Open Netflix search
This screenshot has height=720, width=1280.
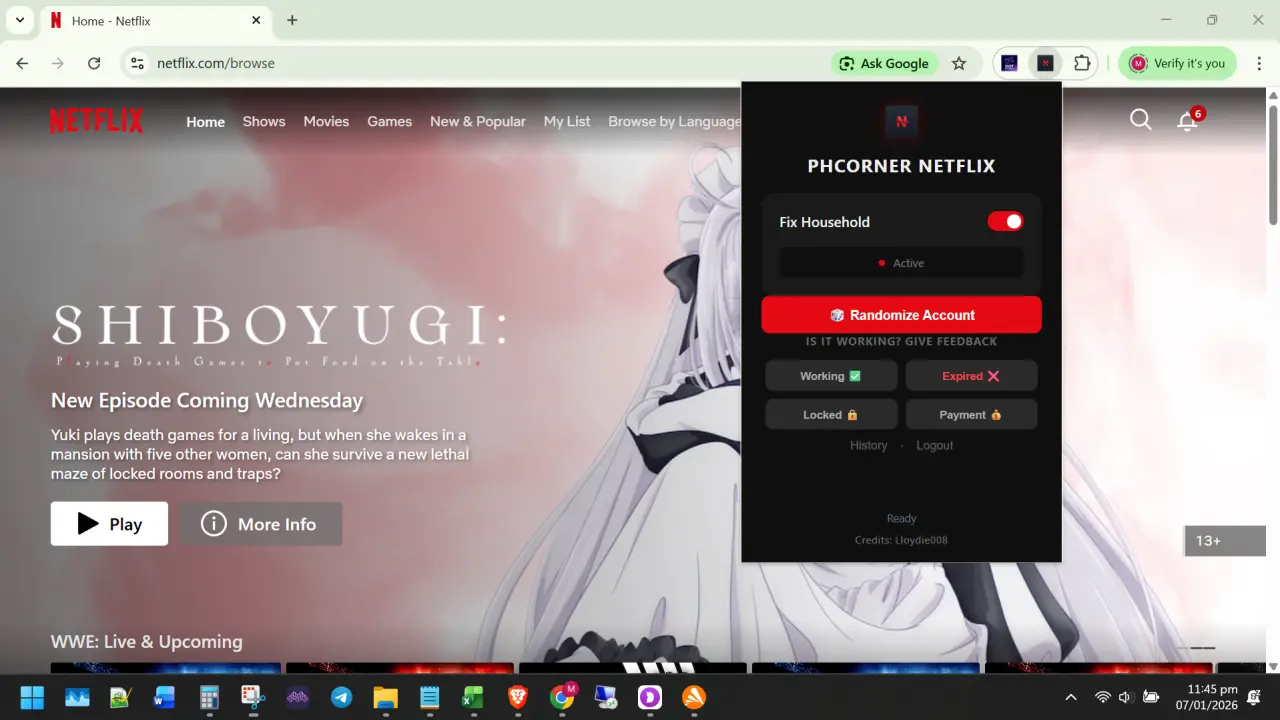click(x=1140, y=120)
